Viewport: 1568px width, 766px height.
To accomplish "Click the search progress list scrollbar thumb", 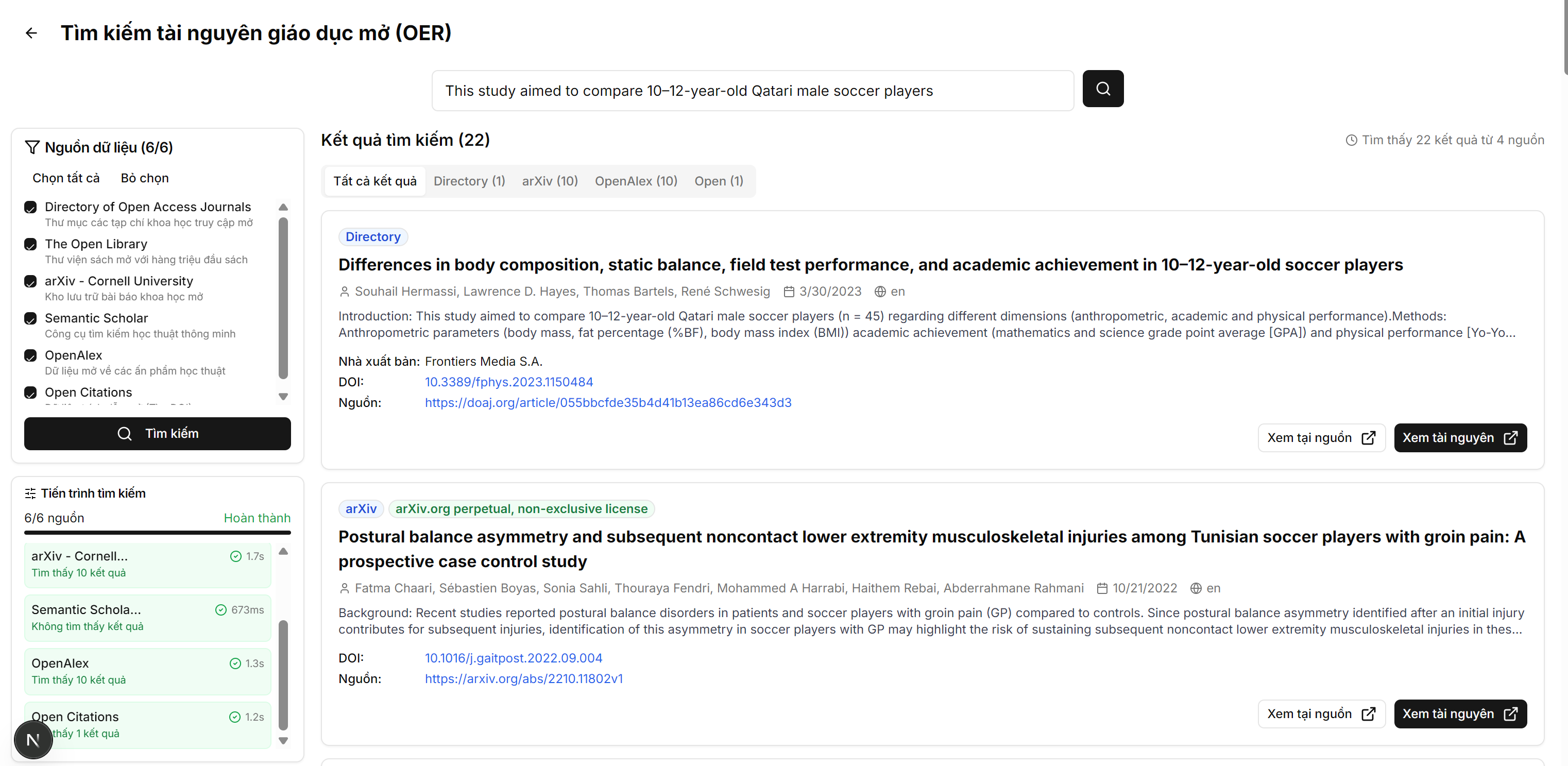I will pos(283,675).
